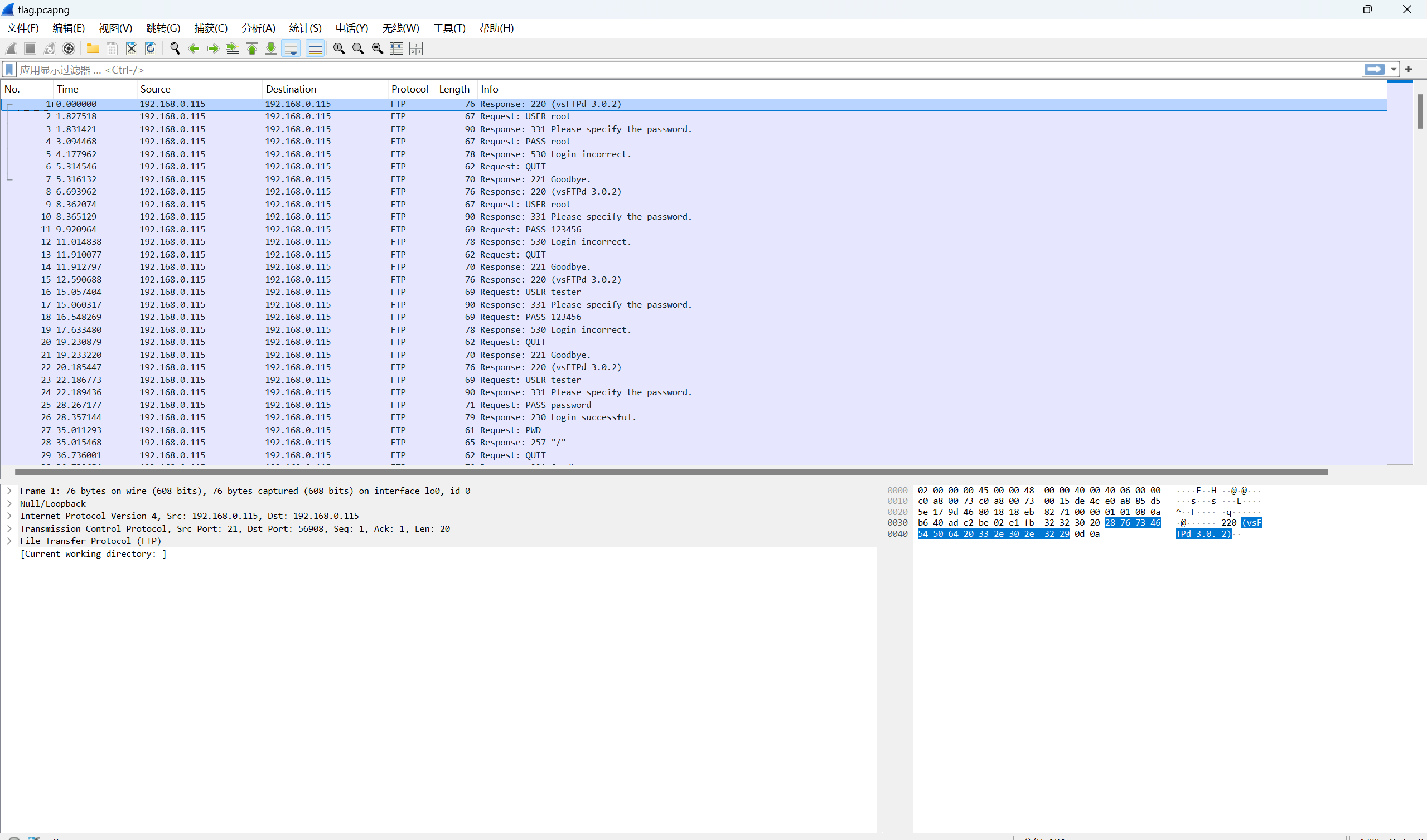
Task: Toggle packet colorization rules icon
Action: click(x=316, y=48)
